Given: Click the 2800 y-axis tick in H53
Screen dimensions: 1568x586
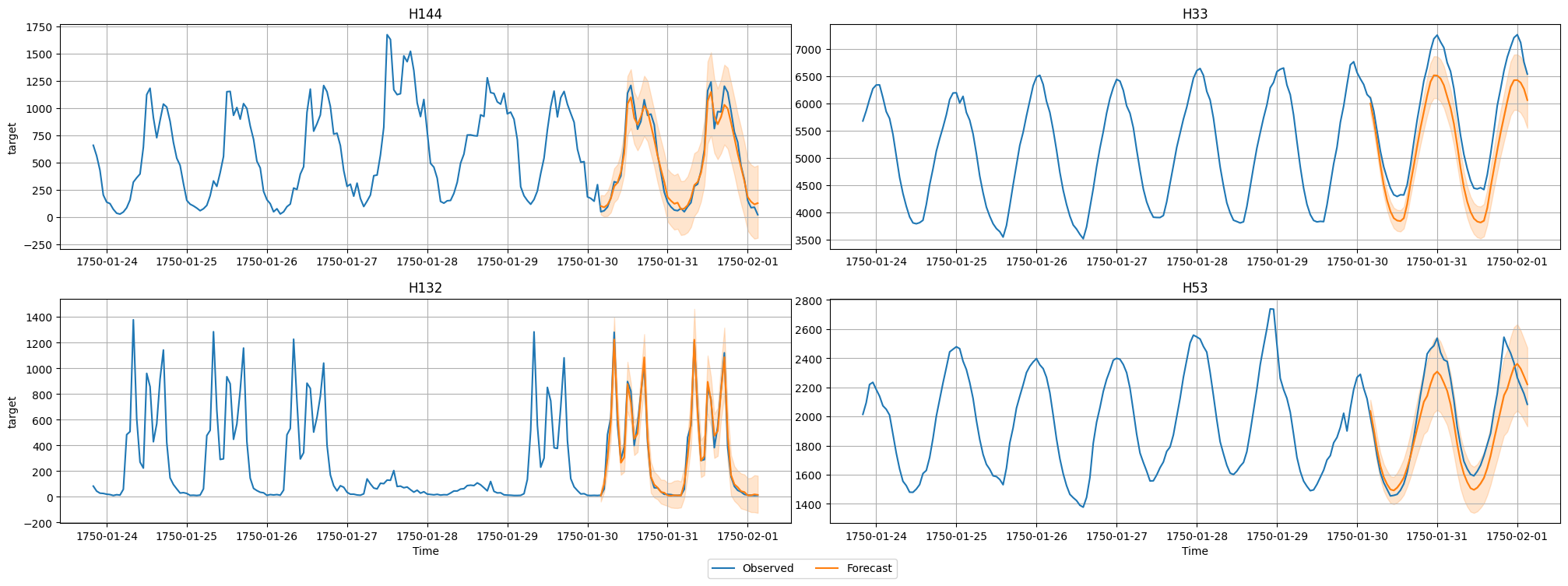Looking at the screenshot, I should point(809,301).
